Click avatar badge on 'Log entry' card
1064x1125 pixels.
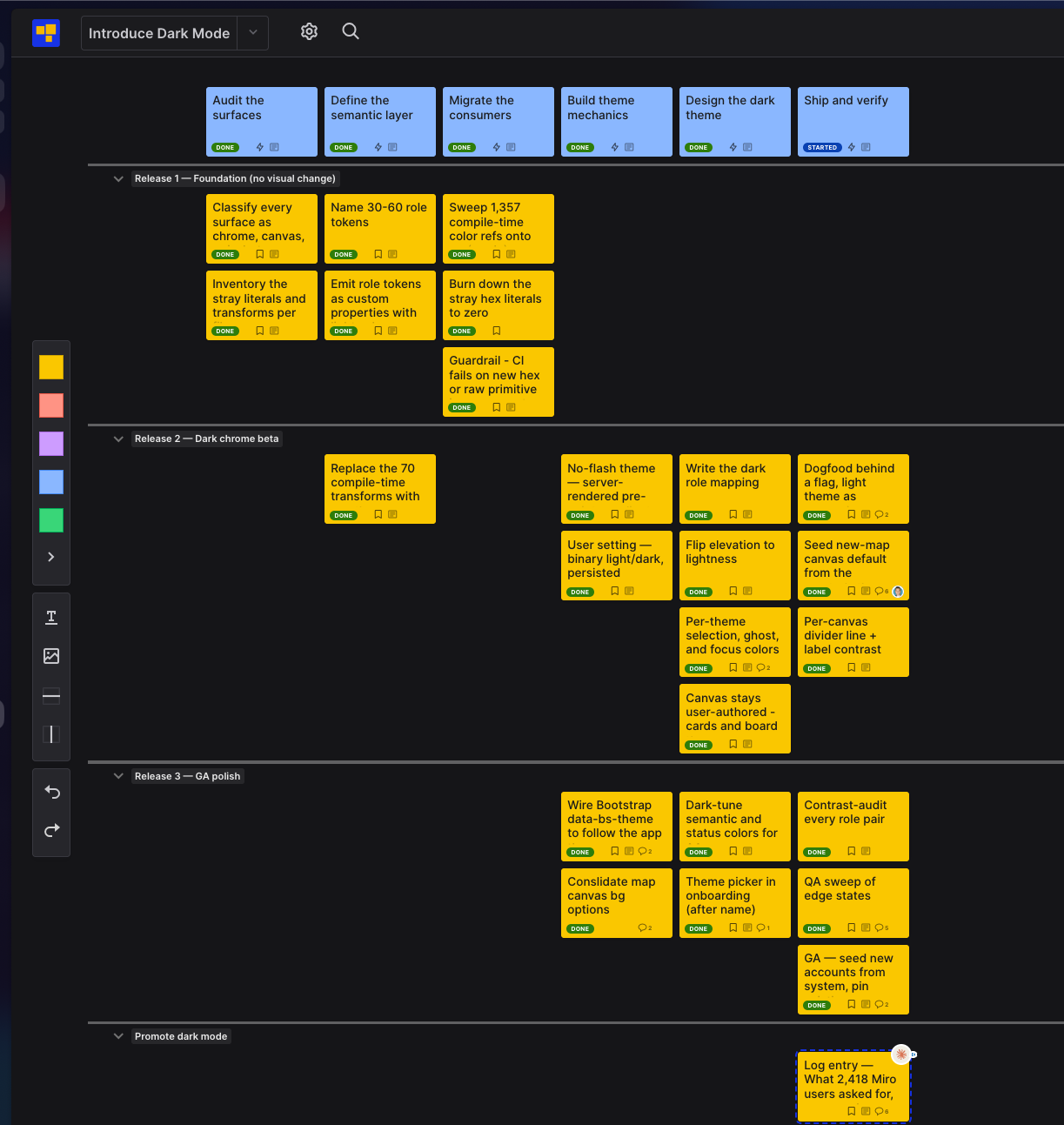[901, 1055]
